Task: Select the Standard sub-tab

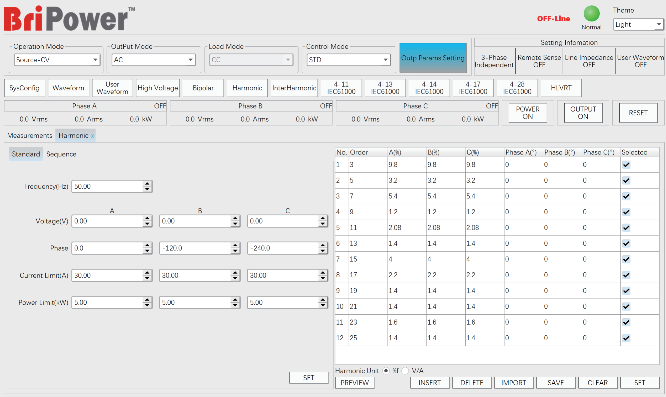Action: tap(26, 154)
